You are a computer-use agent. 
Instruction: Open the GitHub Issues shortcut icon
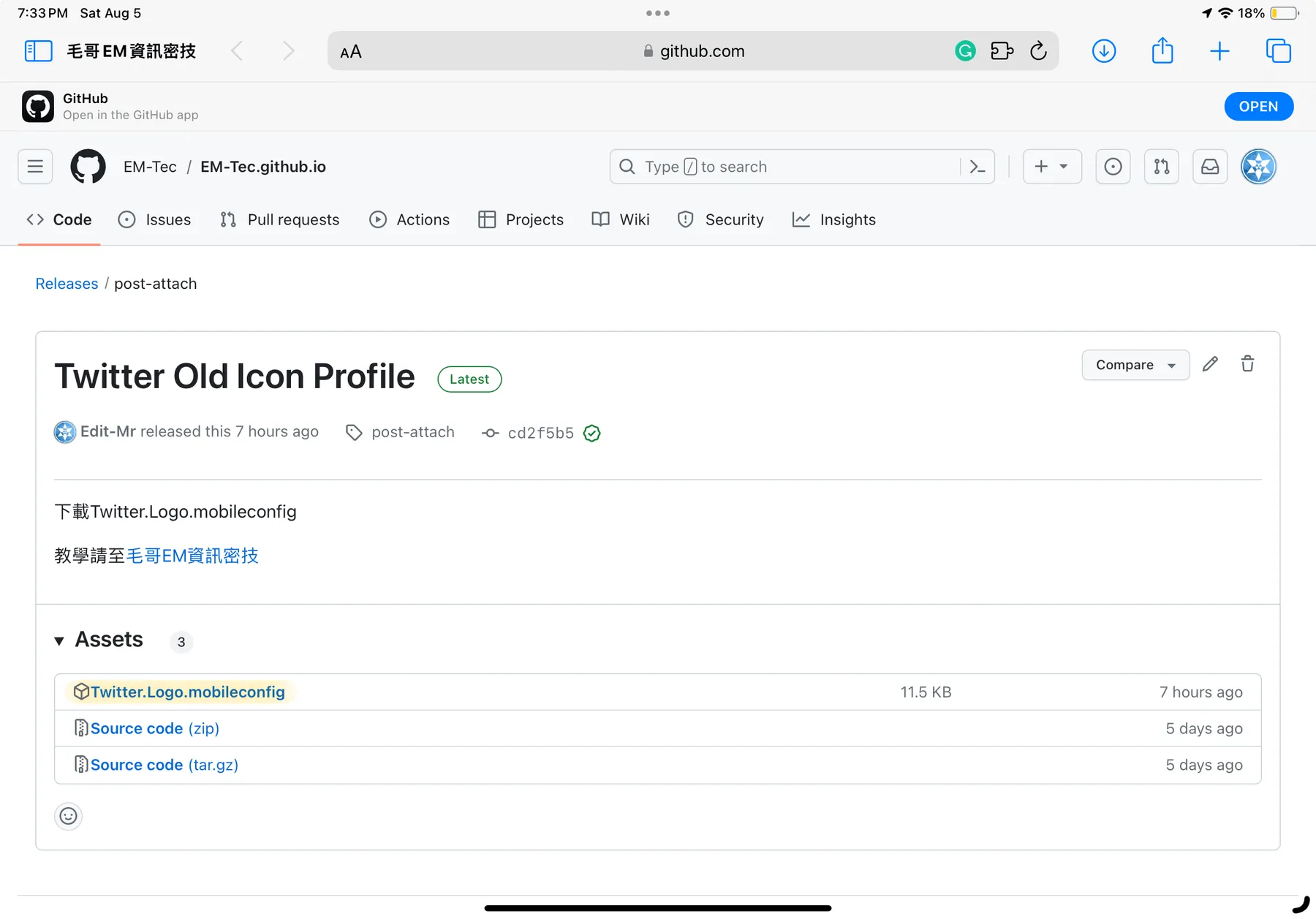pyautogui.click(x=1113, y=167)
